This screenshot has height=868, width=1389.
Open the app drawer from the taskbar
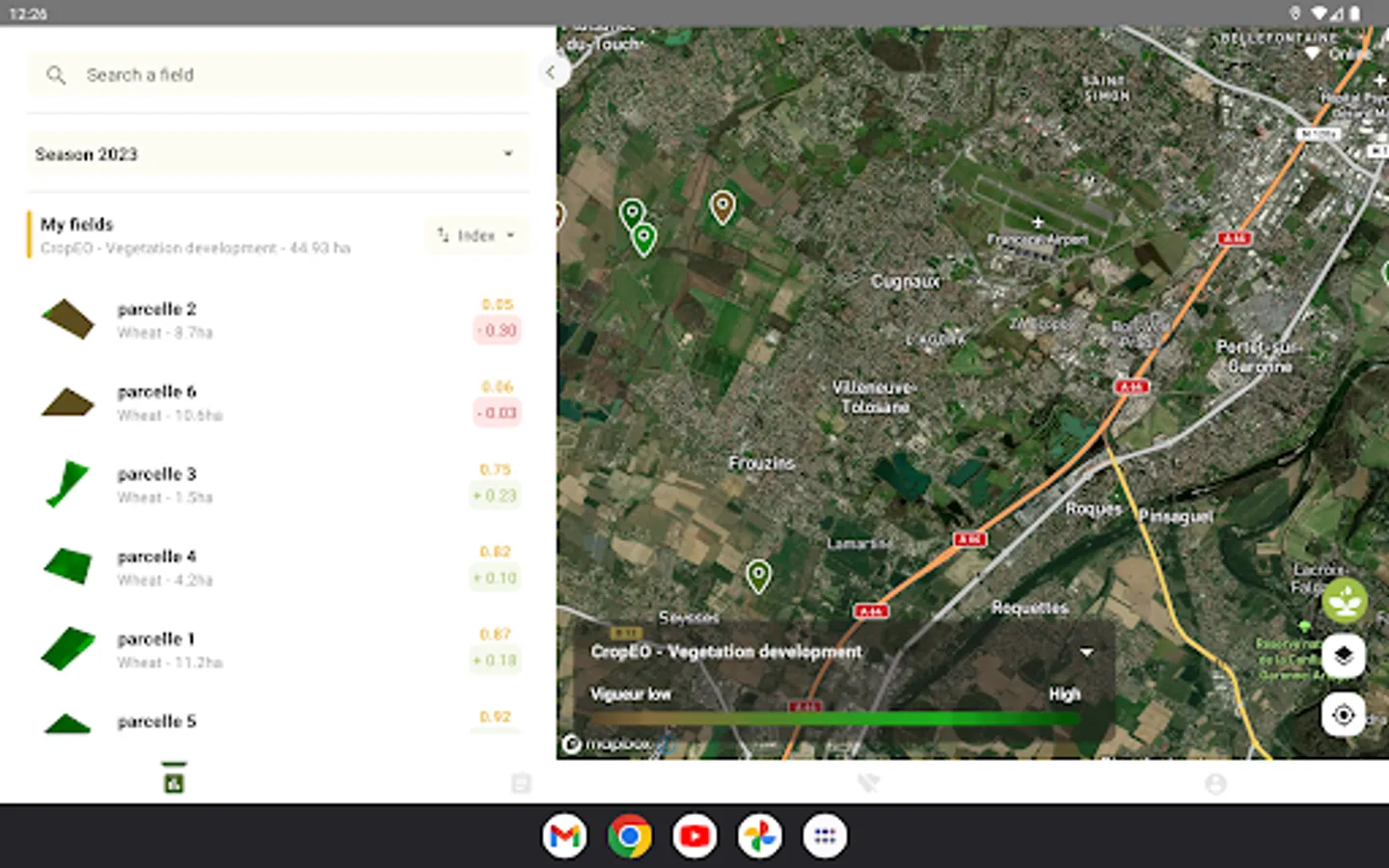pyautogui.click(x=825, y=836)
